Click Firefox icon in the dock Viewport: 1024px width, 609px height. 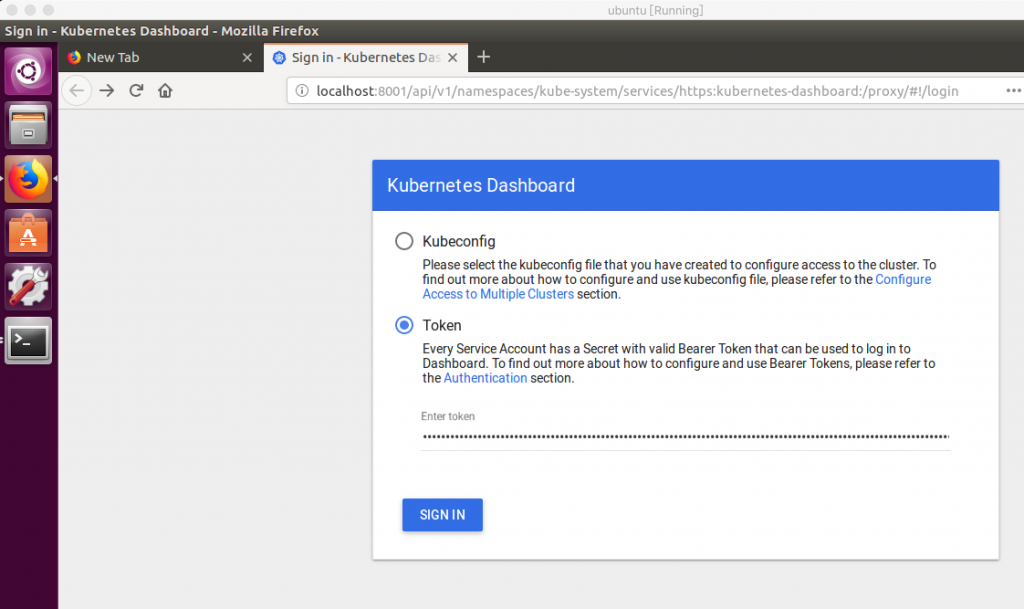[x=28, y=179]
